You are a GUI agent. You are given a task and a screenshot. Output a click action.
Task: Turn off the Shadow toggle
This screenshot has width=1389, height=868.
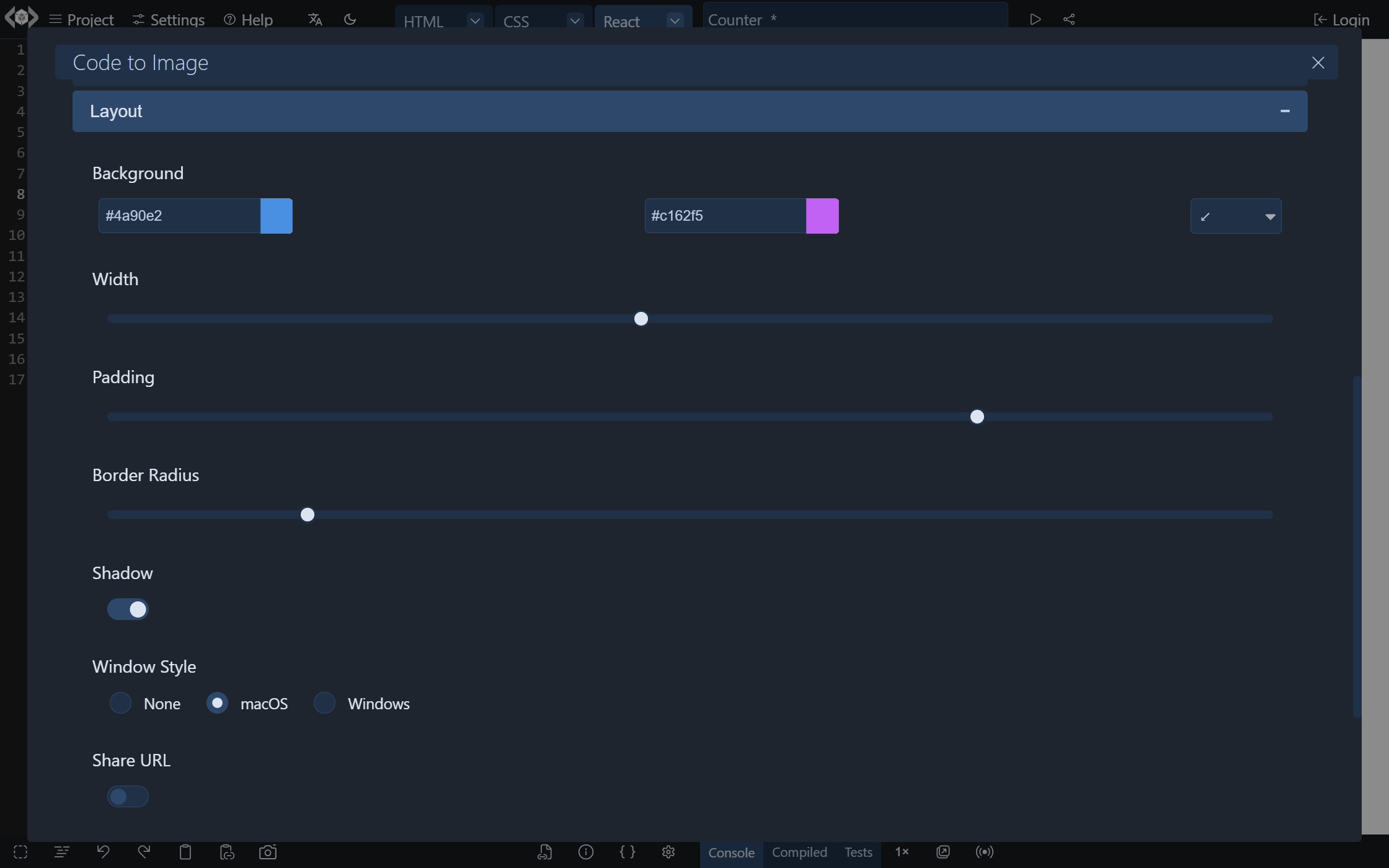pyautogui.click(x=128, y=609)
